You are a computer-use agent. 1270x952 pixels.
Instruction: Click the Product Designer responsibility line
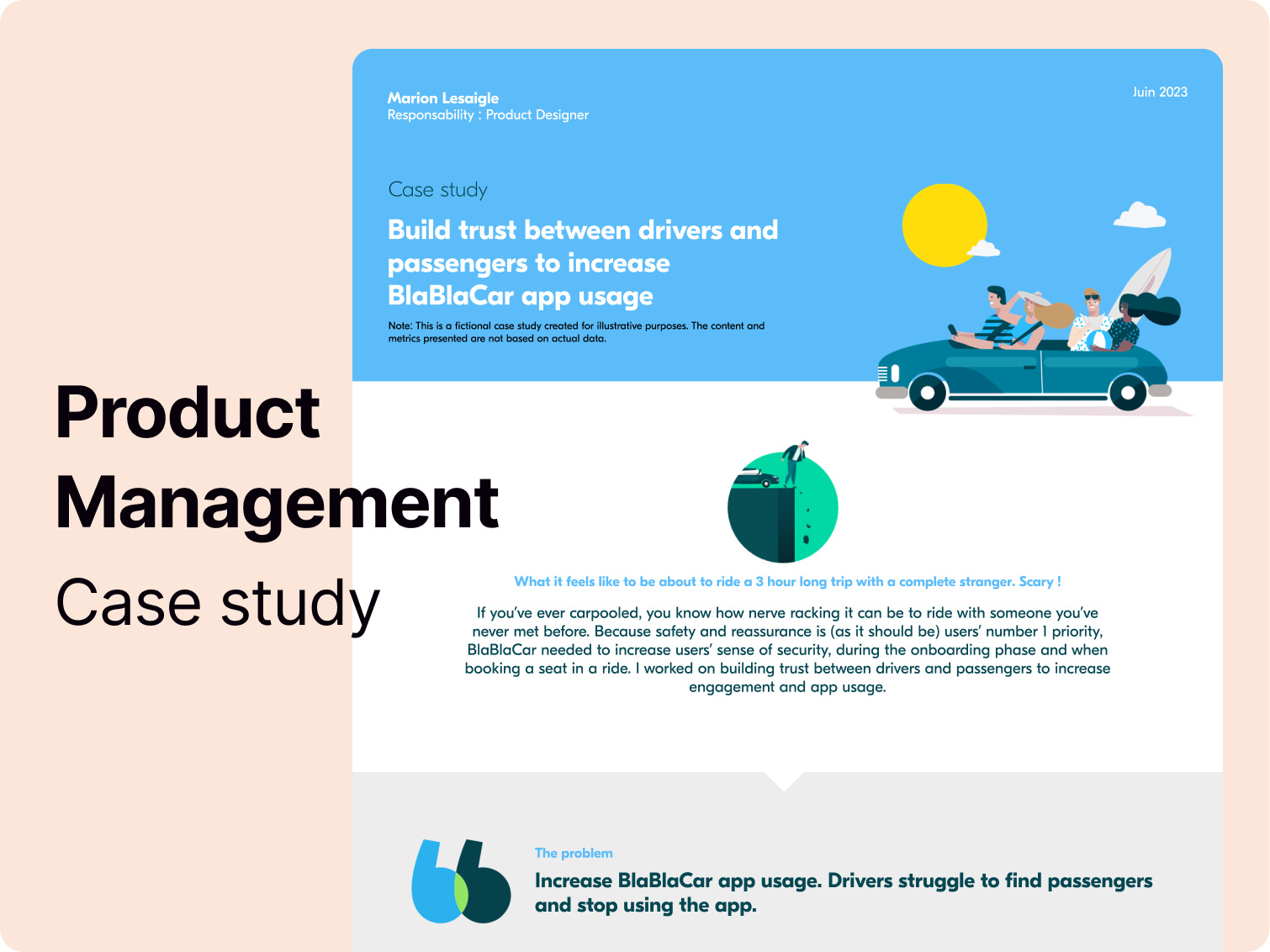[488, 114]
